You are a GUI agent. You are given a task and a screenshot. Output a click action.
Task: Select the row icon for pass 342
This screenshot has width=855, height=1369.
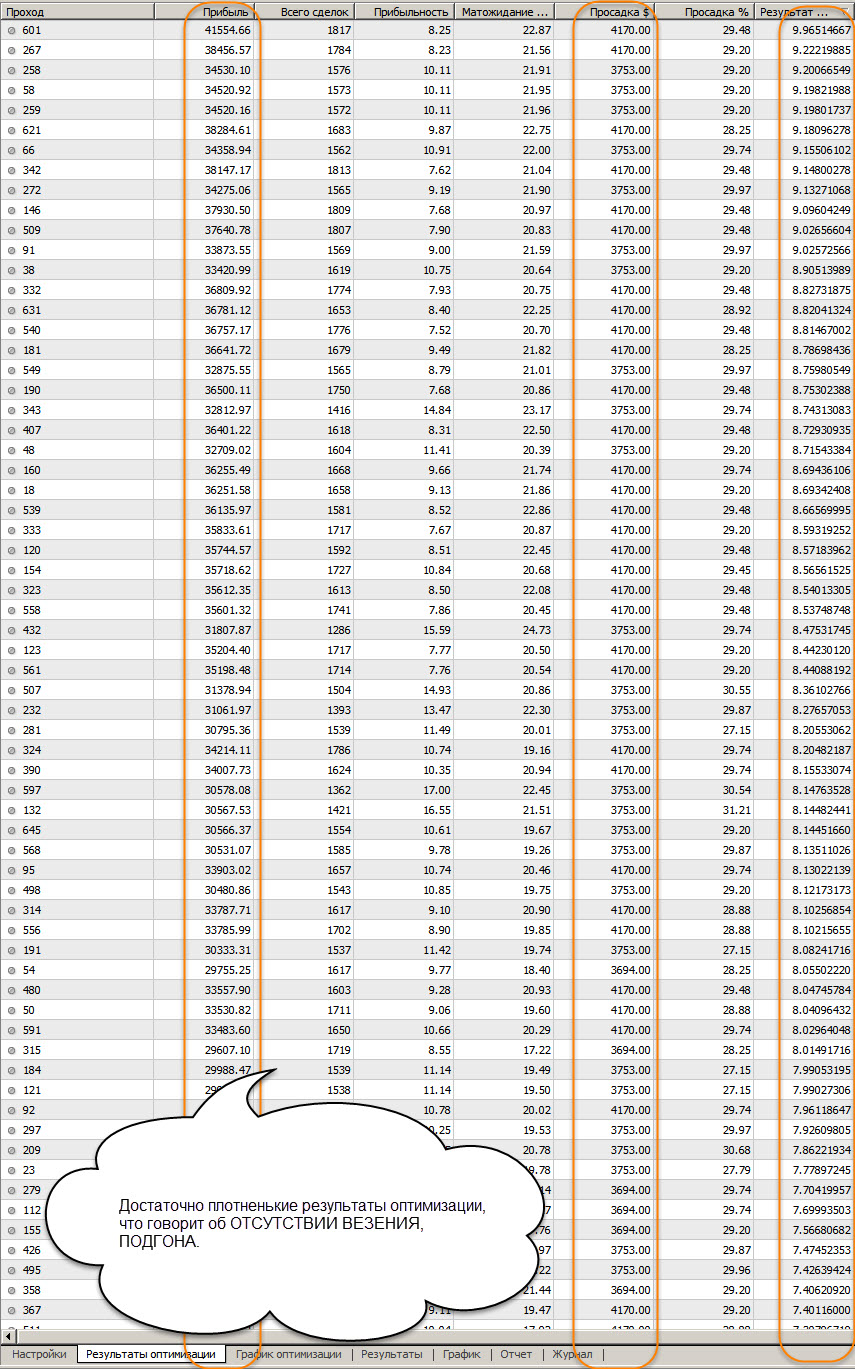11,170
